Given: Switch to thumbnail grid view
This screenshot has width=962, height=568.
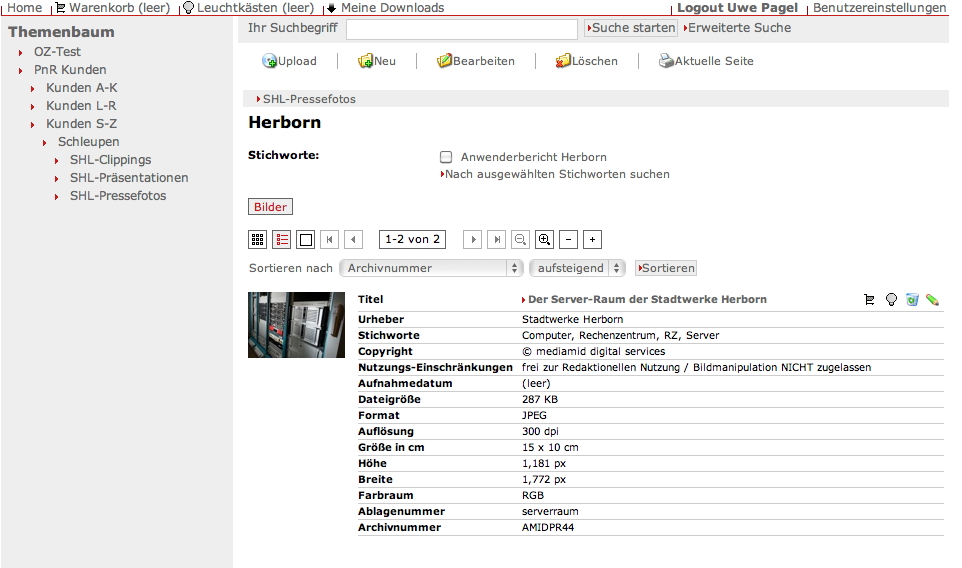Looking at the screenshot, I should 257,240.
